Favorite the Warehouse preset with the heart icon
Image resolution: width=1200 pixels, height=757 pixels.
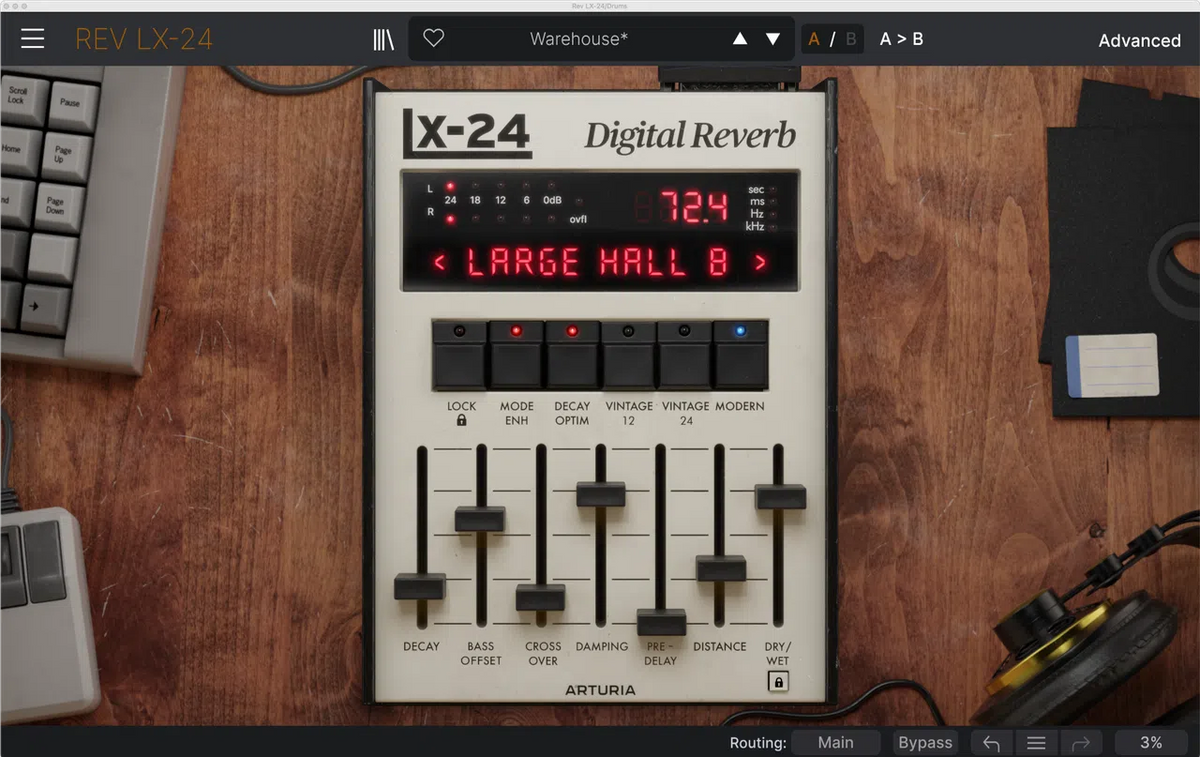432,37
